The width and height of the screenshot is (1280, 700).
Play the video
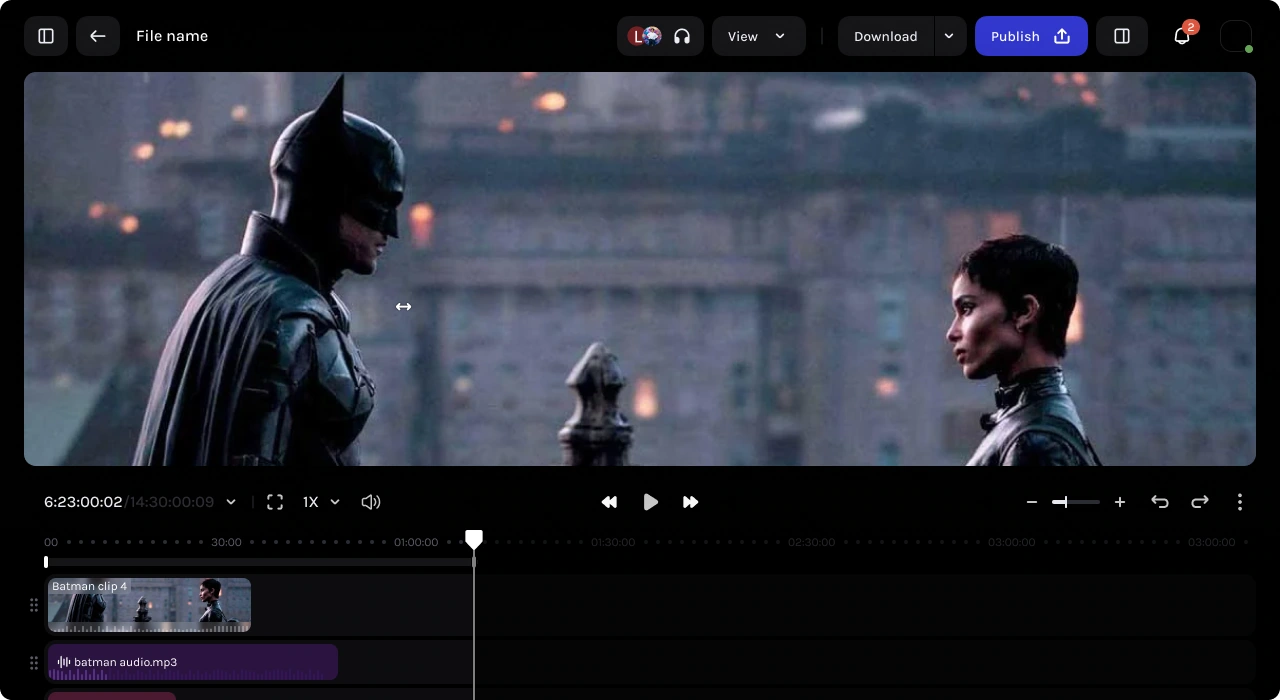[650, 502]
